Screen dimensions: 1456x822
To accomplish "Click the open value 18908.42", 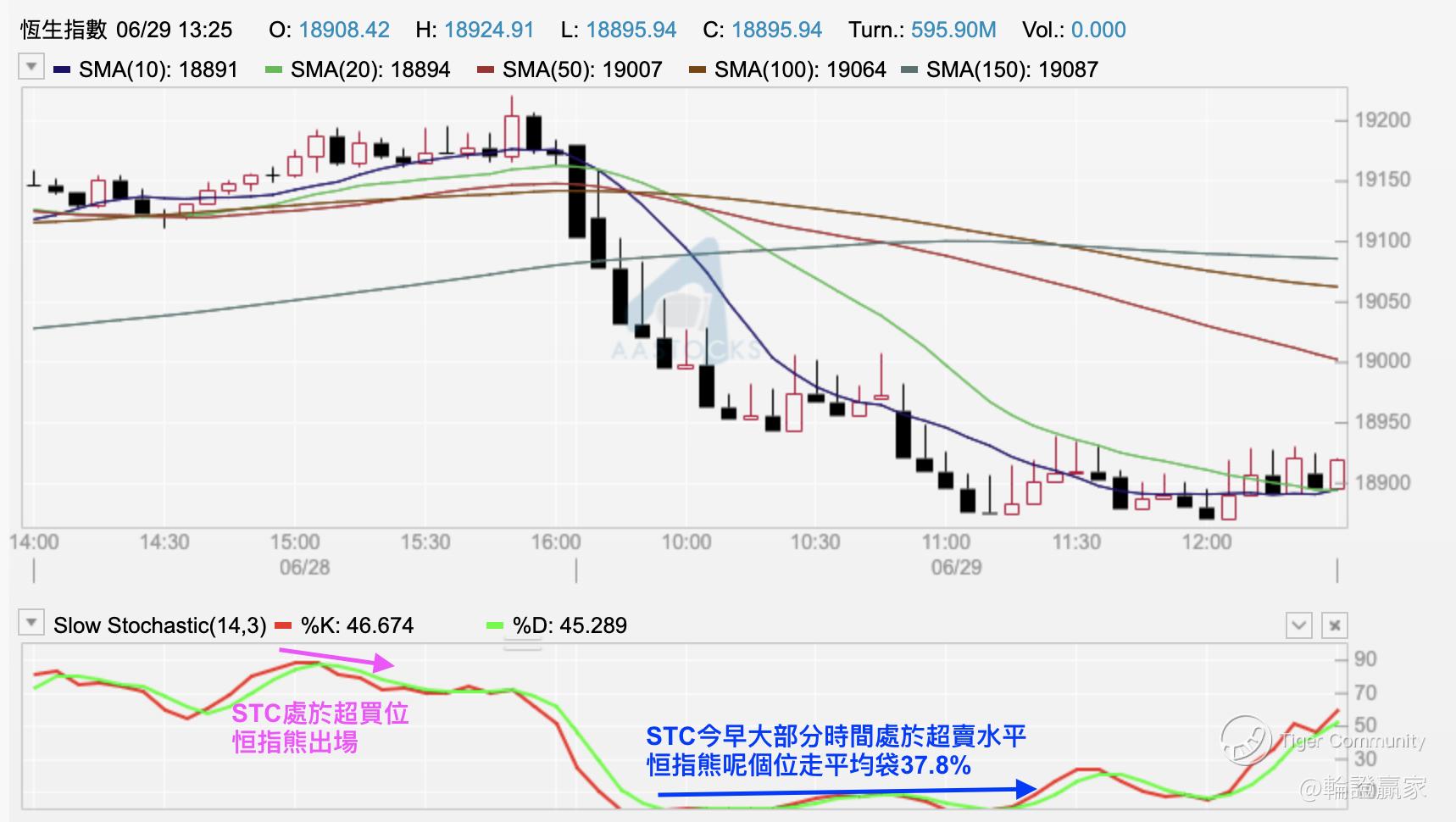I will pos(344,30).
